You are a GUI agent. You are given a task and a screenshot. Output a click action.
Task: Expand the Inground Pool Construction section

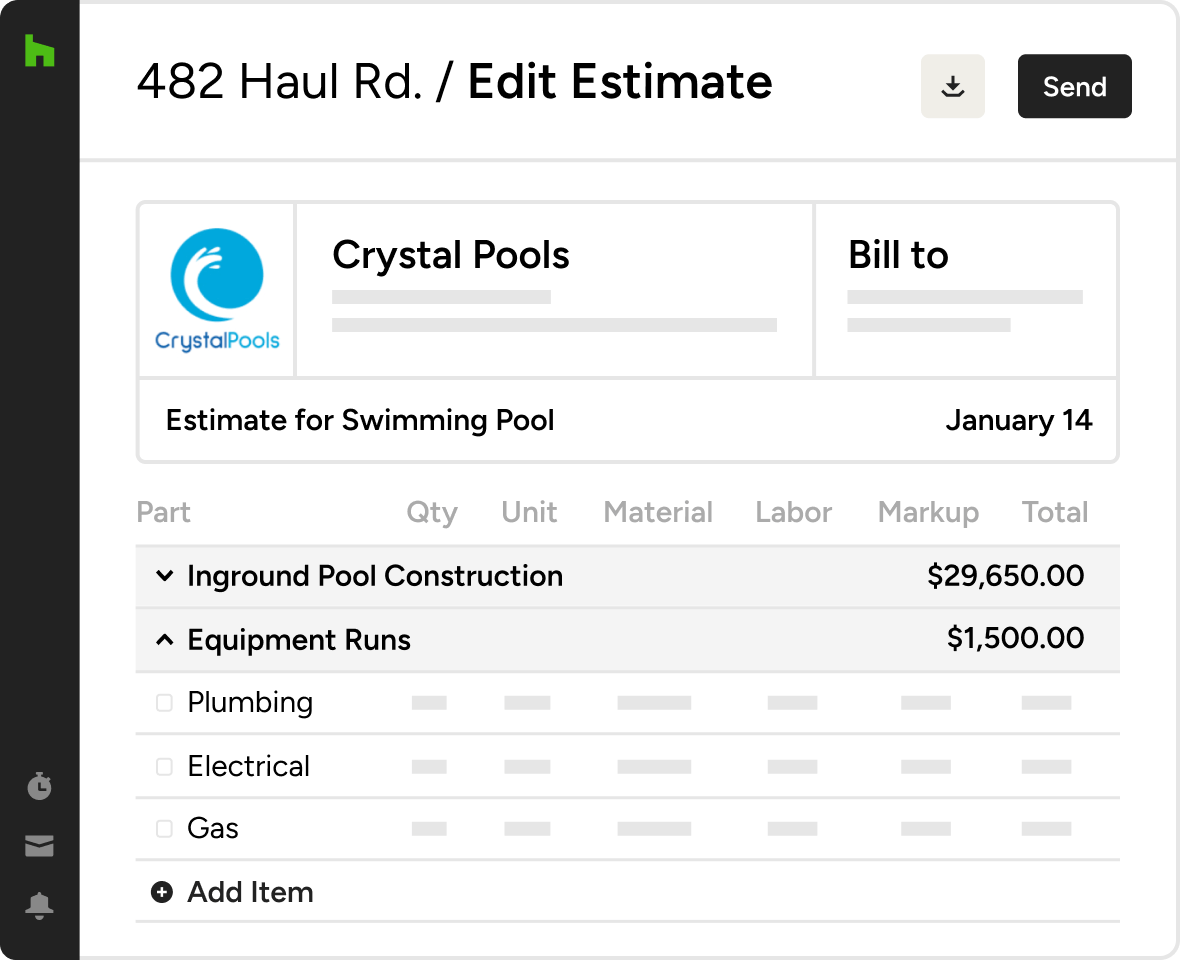pyautogui.click(x=164, y=577)
